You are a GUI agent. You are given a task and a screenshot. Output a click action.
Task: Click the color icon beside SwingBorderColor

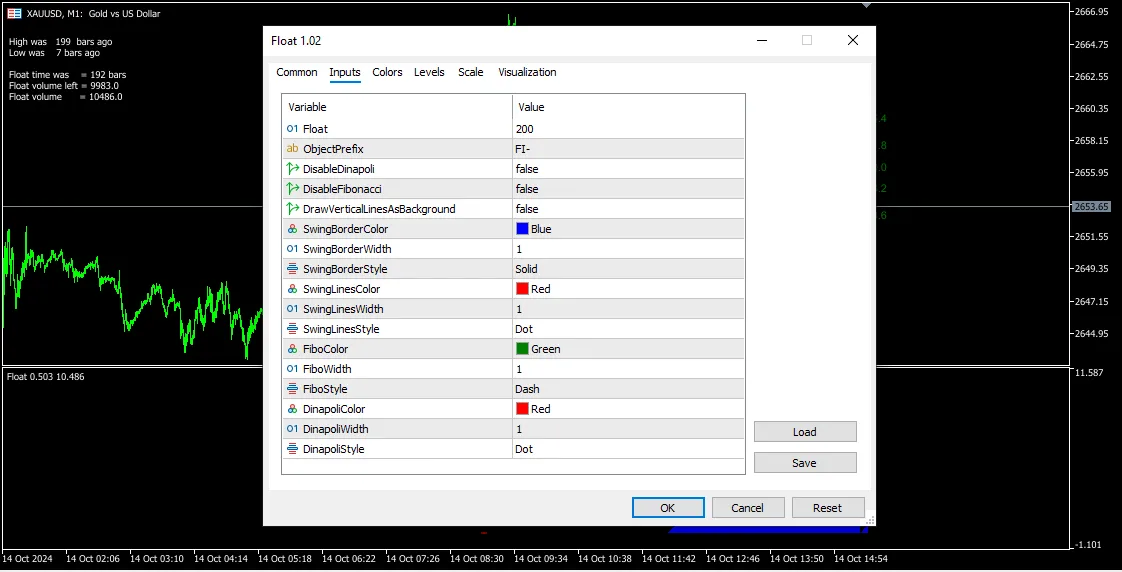click(292, 229)
